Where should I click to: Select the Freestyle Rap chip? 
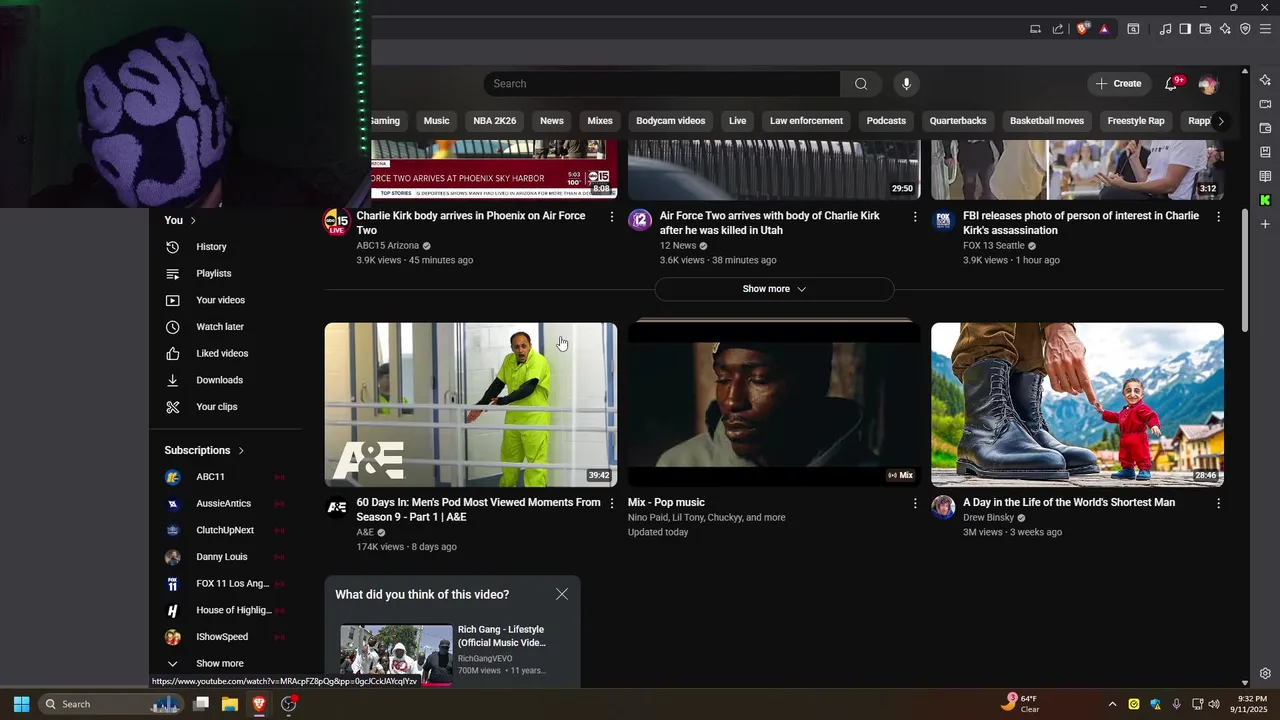coord(1136,121)
